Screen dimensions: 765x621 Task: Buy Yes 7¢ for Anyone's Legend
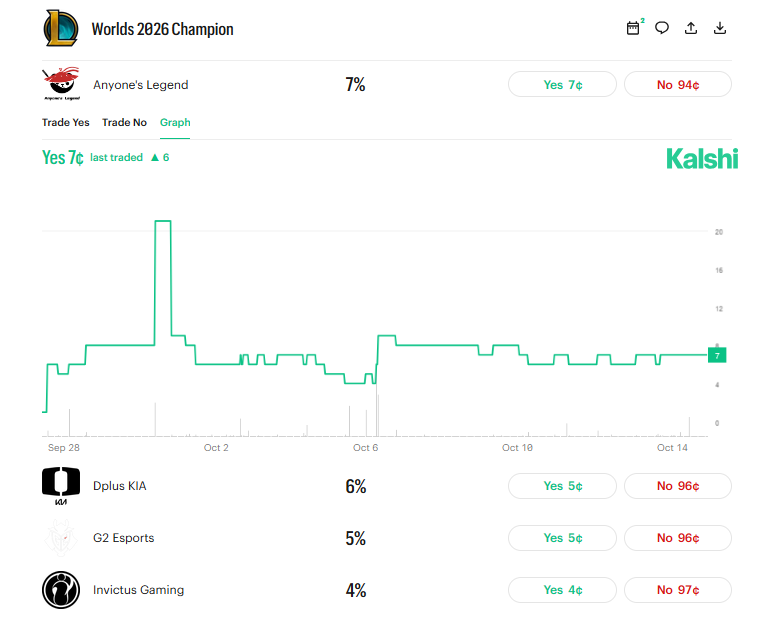point(562,84)
